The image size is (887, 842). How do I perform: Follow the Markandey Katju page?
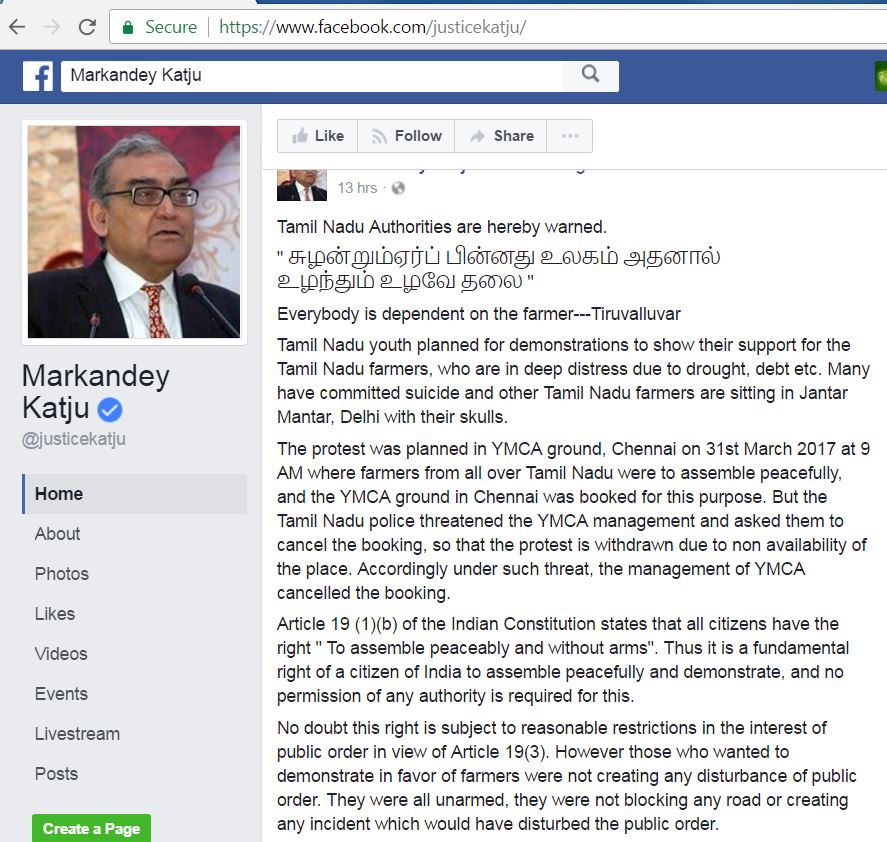click(x=406, y=136)
